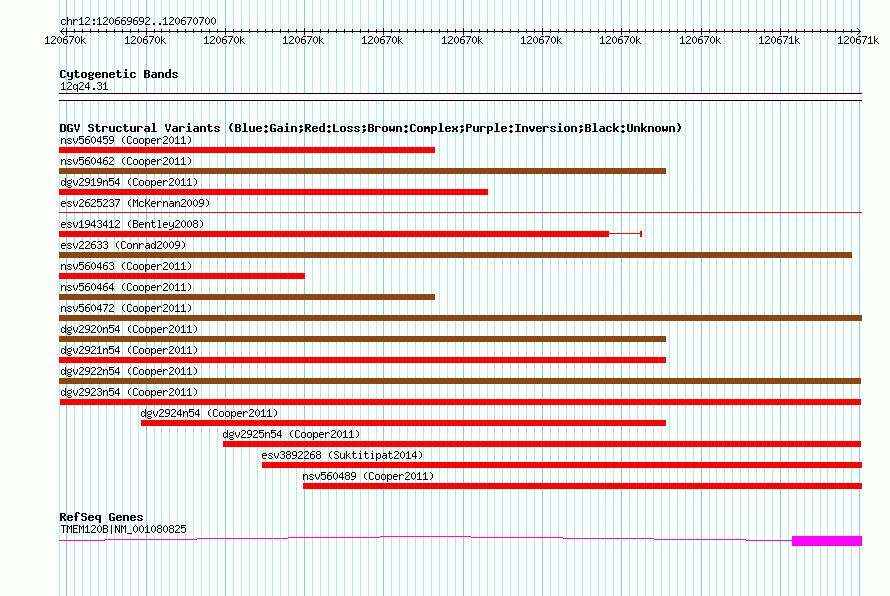Select the short red nsv560463 bar
Viewport: 890px width, 596px height.
[182, 276]
